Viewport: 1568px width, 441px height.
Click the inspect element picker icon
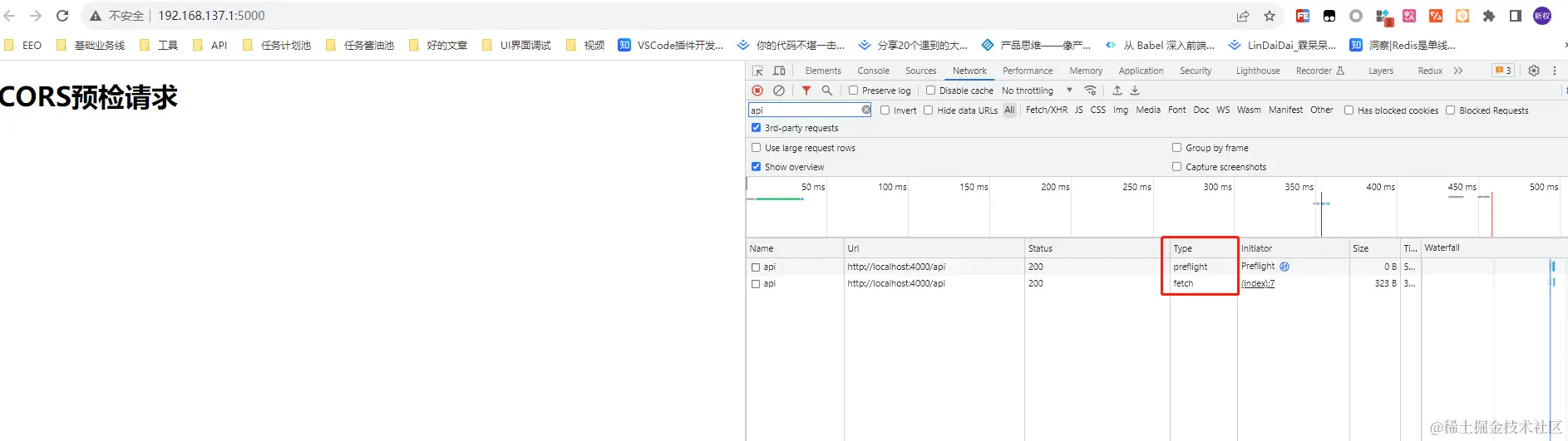point(757,71)
